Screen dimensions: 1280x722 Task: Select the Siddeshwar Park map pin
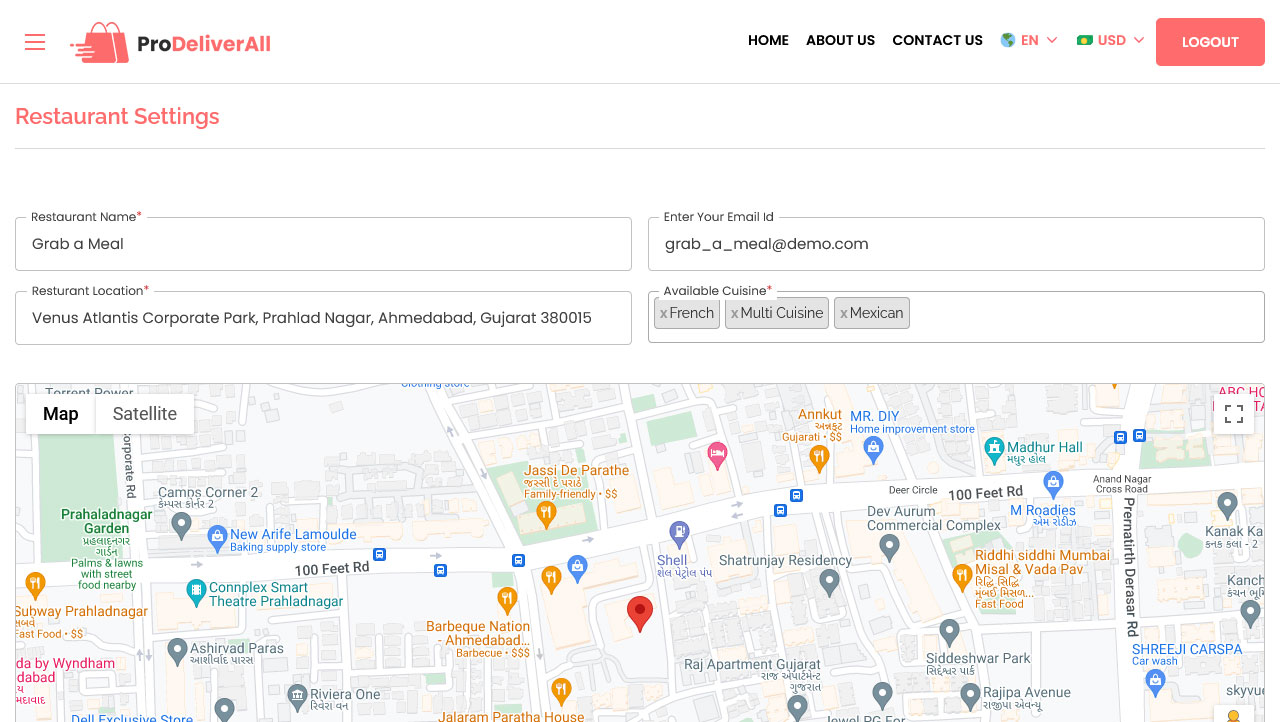click(950, 632)
